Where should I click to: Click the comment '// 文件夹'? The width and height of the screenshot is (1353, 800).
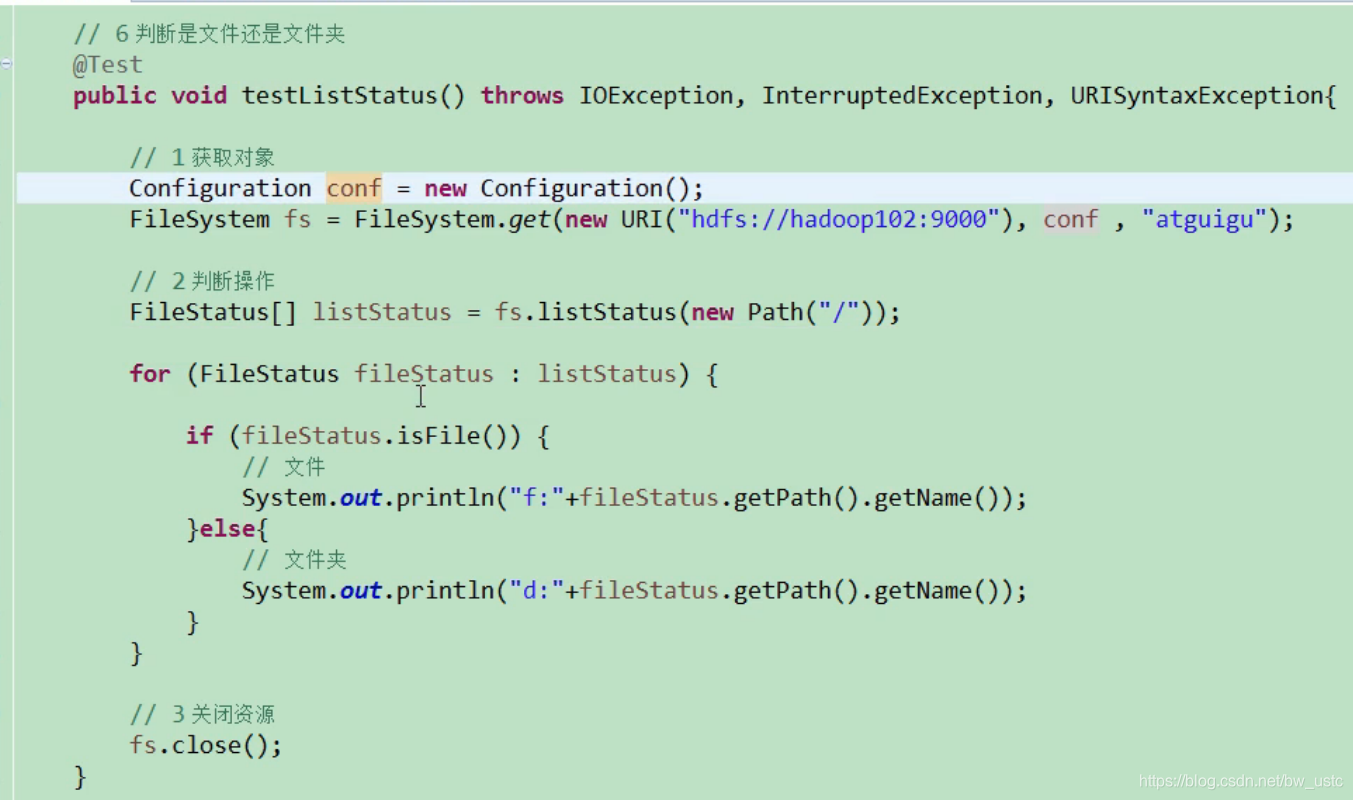(x=295, y=560)
